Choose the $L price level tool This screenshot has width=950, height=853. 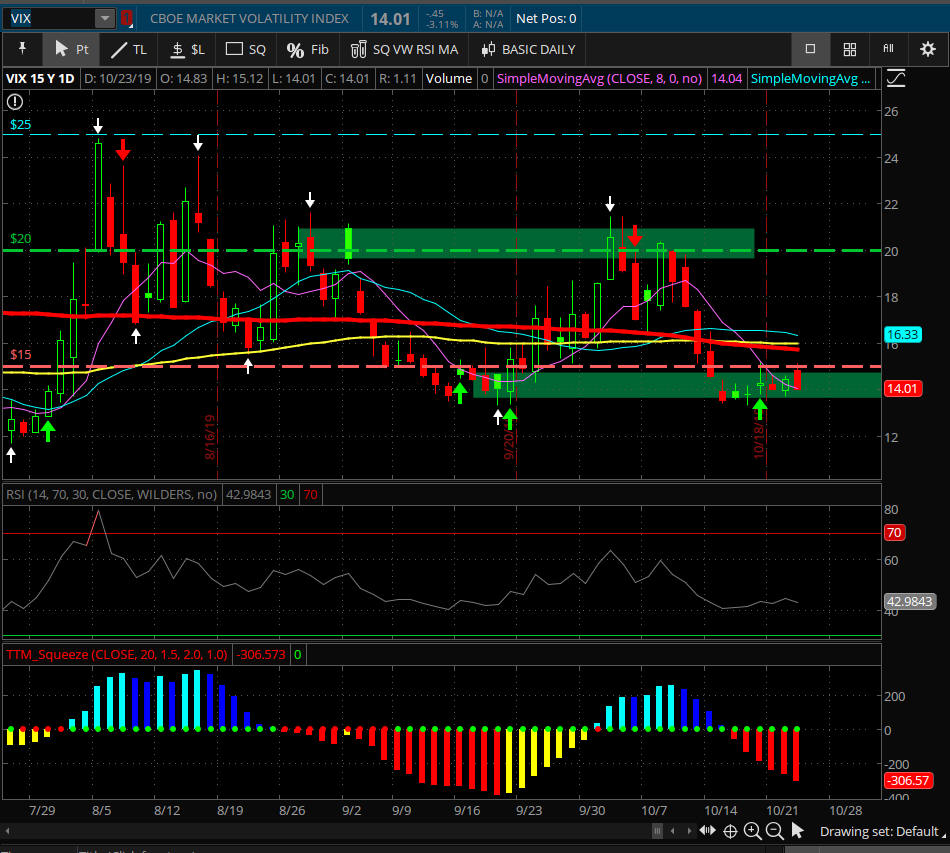click(x=187, y=49)
